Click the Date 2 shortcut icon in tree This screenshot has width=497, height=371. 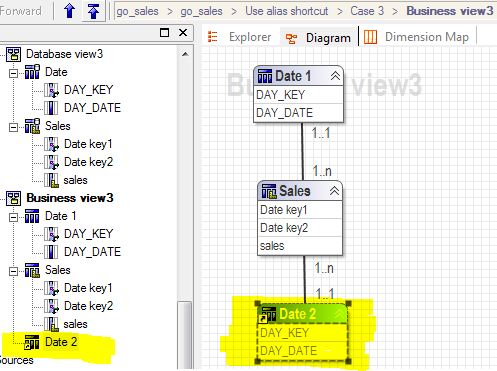(32, 342)
